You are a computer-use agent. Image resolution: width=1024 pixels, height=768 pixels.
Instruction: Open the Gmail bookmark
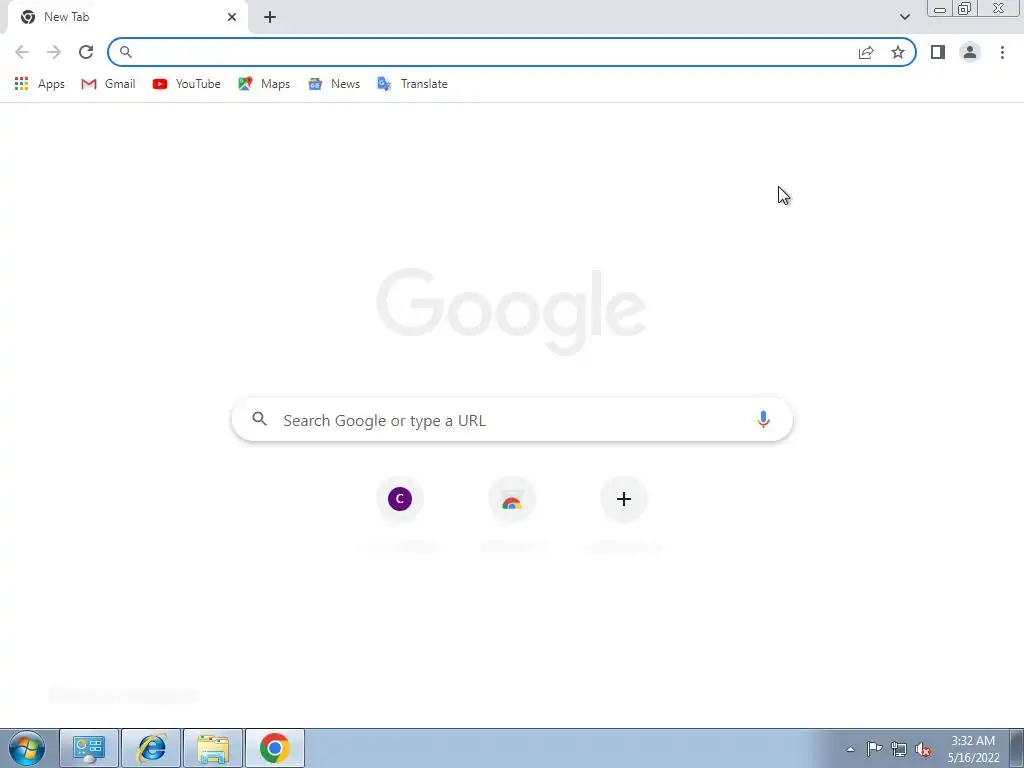click(108, 84)
